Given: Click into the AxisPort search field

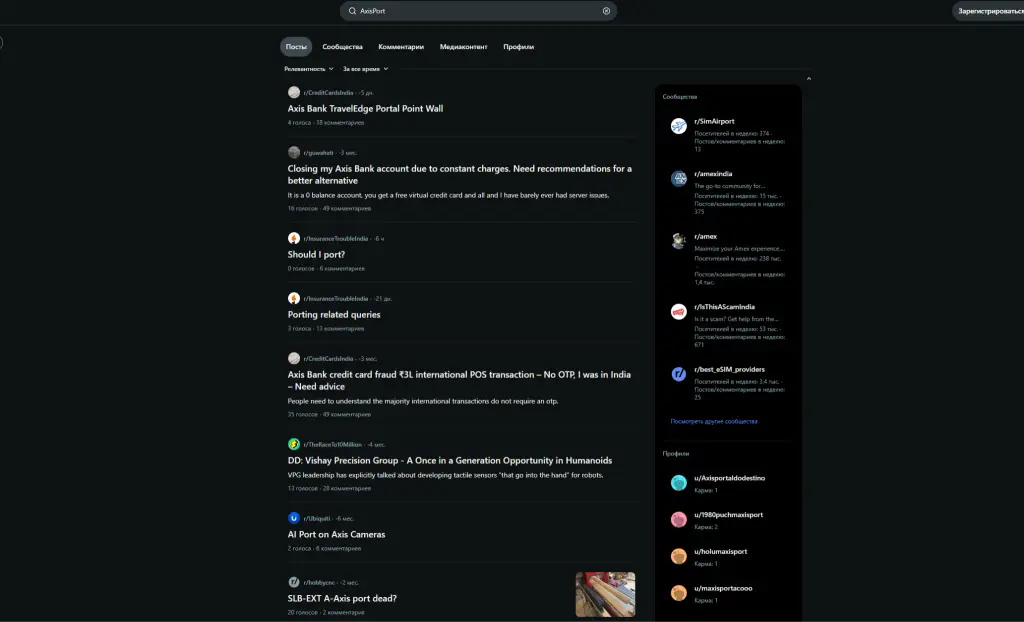Looking at the screenshot, I should click(x=478, y=11).
